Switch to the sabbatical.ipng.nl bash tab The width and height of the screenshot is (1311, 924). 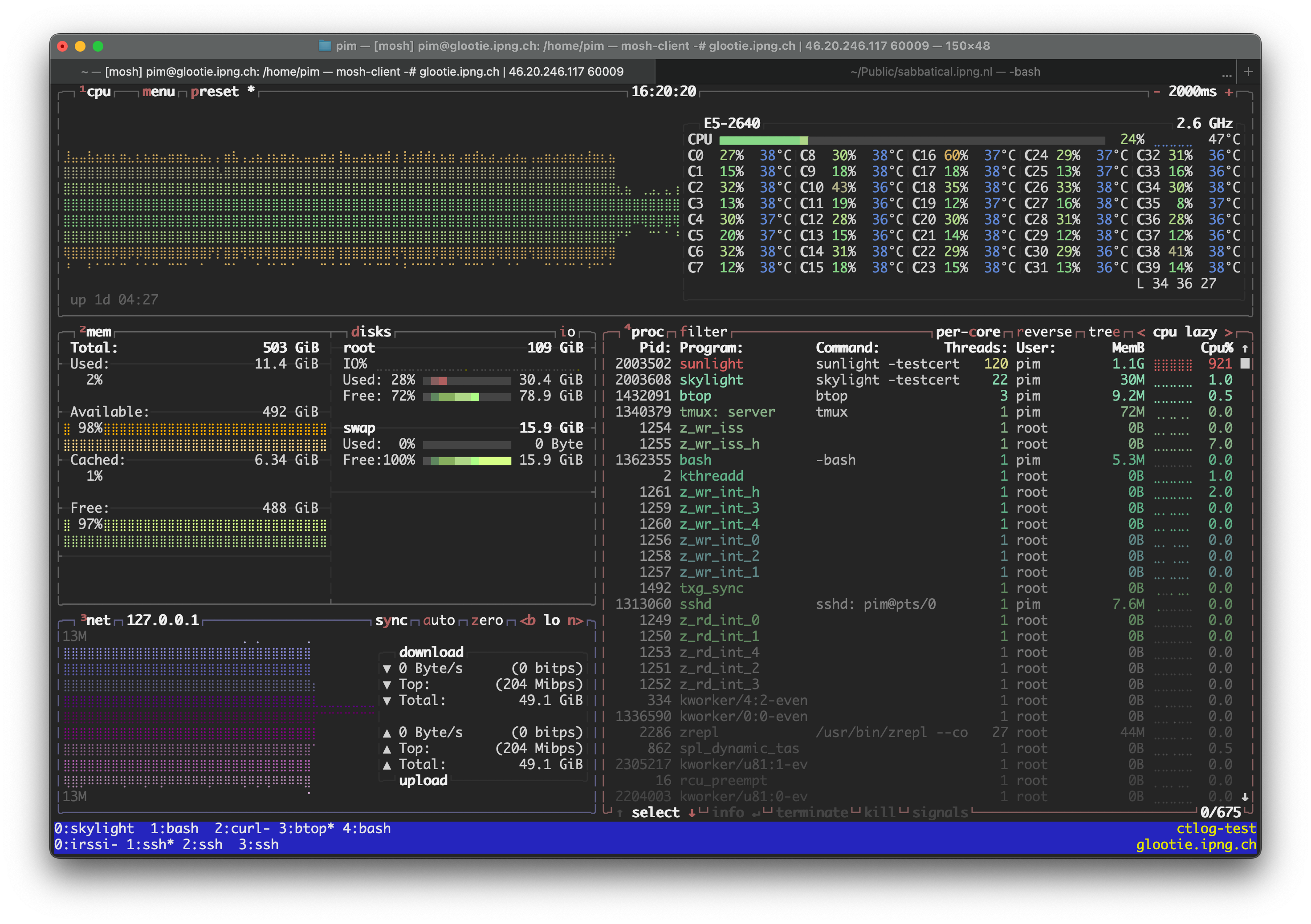(945, 71)
